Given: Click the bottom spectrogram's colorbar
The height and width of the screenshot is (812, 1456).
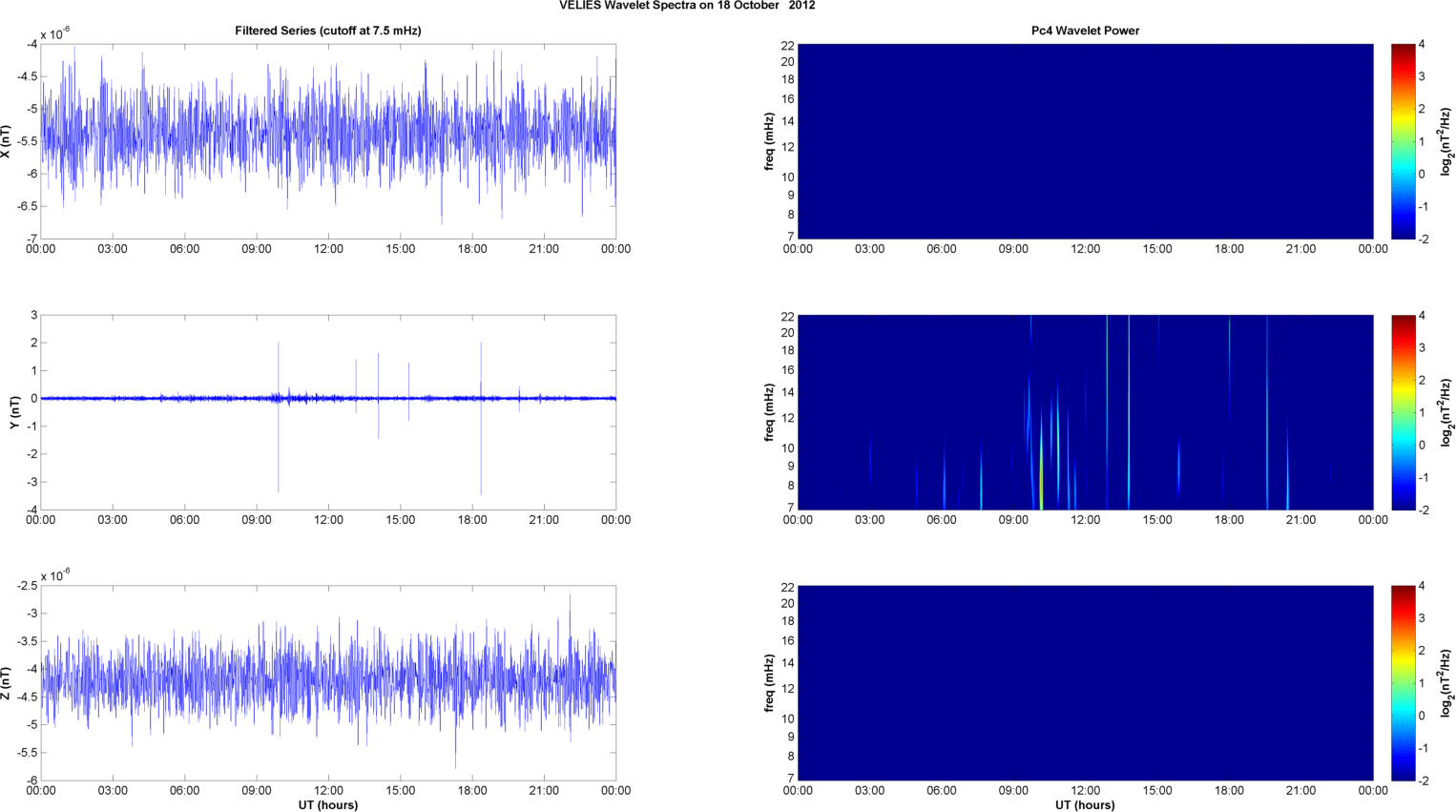Looking at the screenshot, I should click(1403, 682).
